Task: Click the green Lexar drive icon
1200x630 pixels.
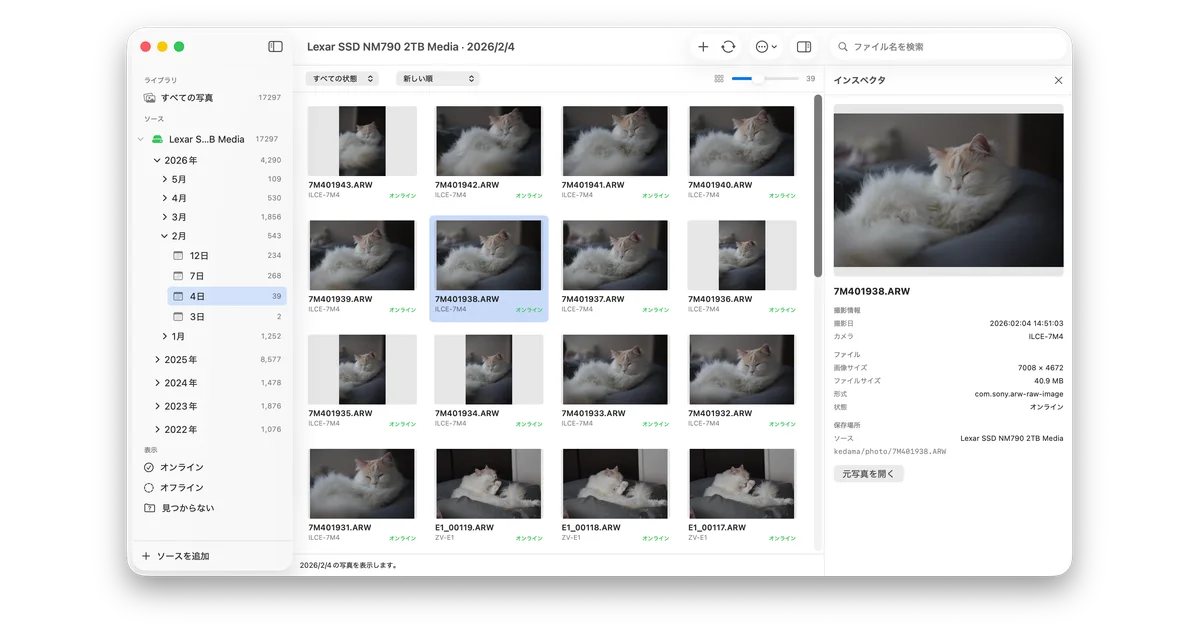Action: (x=157, y=139)
